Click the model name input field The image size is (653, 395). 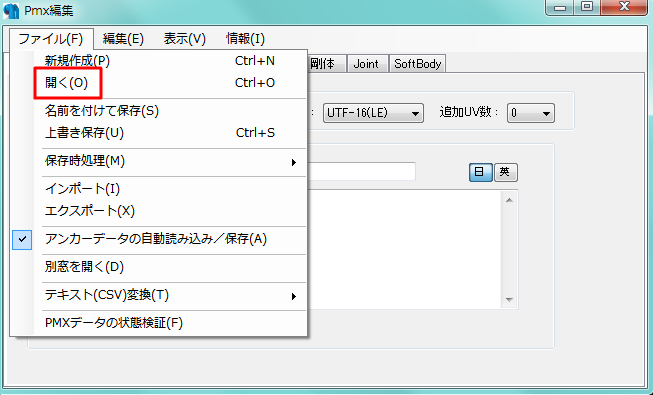(x=361, y=171)
